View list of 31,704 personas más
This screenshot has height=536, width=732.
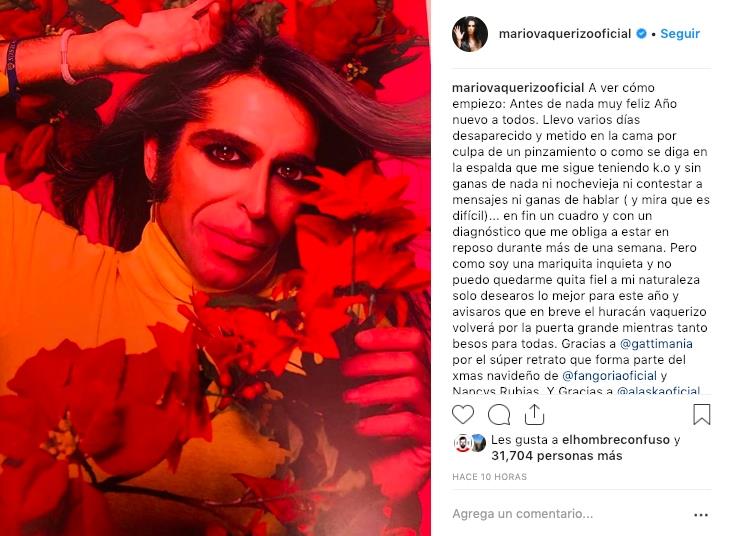click(x=556, y=456)
